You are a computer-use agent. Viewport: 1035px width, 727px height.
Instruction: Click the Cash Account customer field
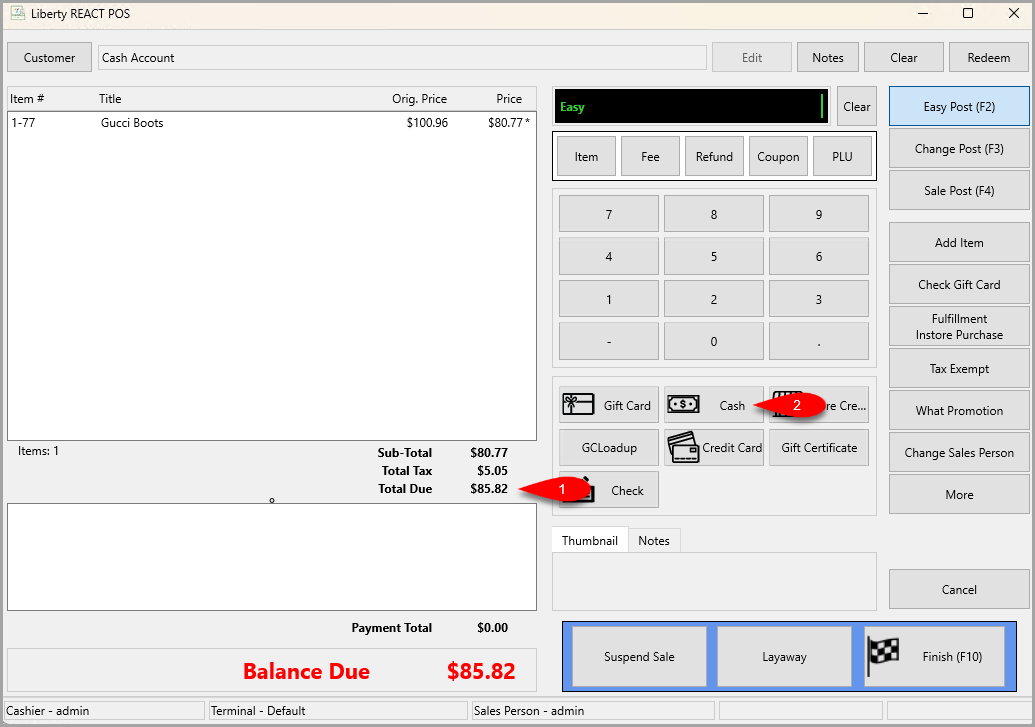[402, 57]
